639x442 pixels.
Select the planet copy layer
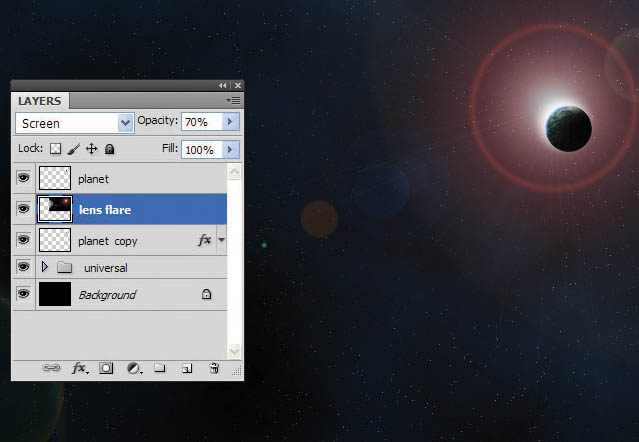pyautogui.click(x=130, y=241)
